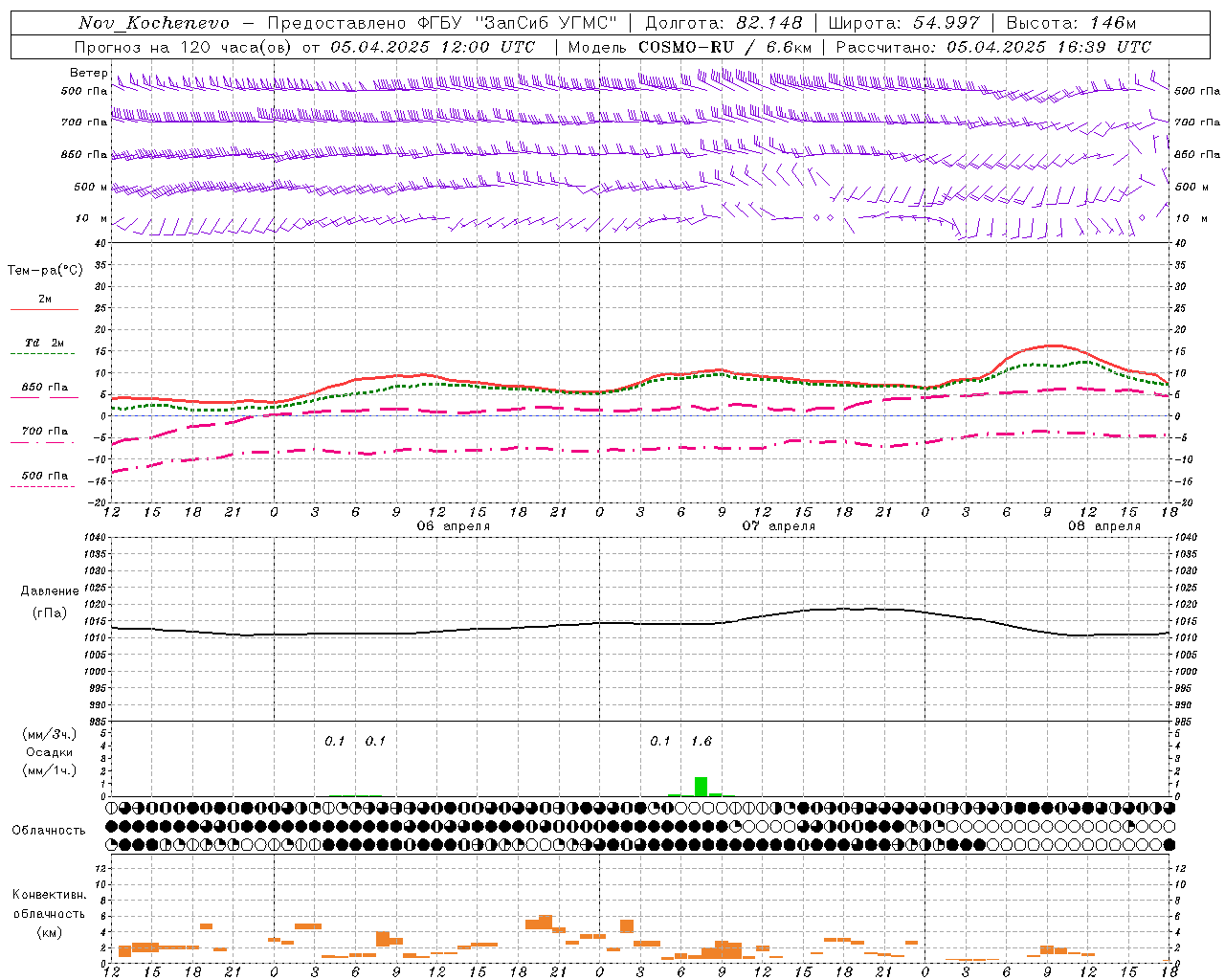
Task: Click the 08 апреля date label
Action: pyautogui.click(x=1104, y=526)
